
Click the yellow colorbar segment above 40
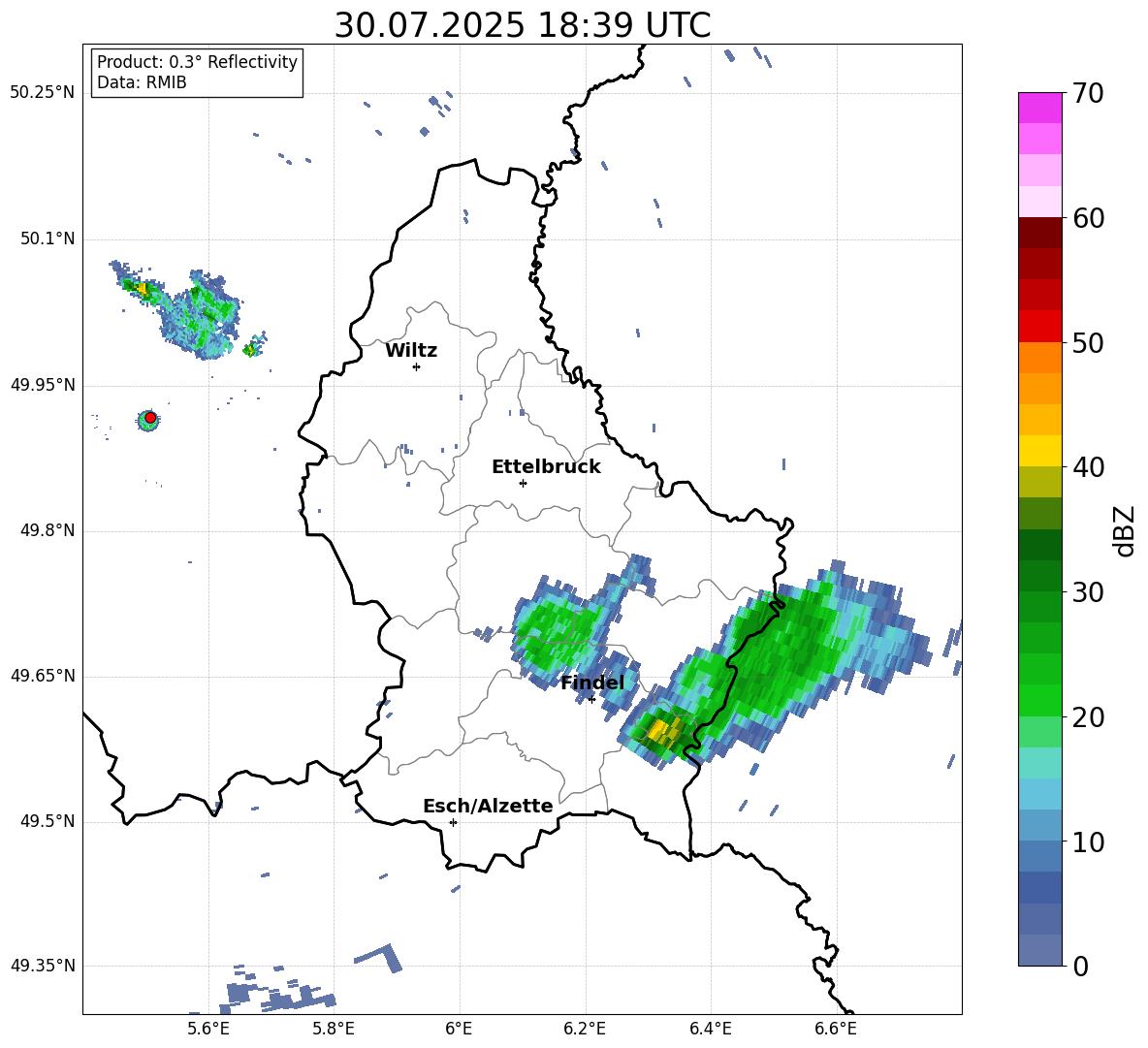point(1039,451)
